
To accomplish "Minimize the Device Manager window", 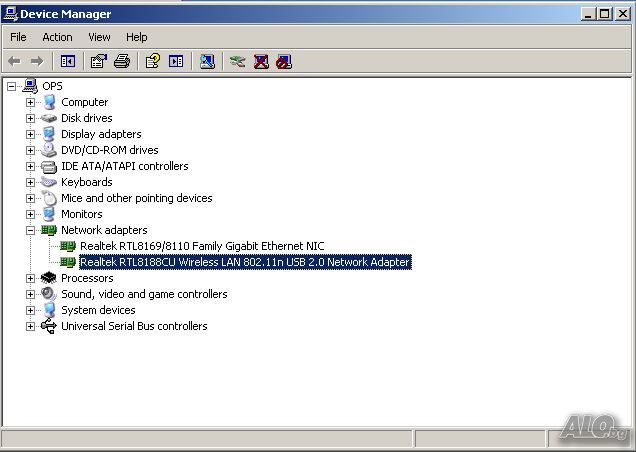I will [x=587, y=14].
